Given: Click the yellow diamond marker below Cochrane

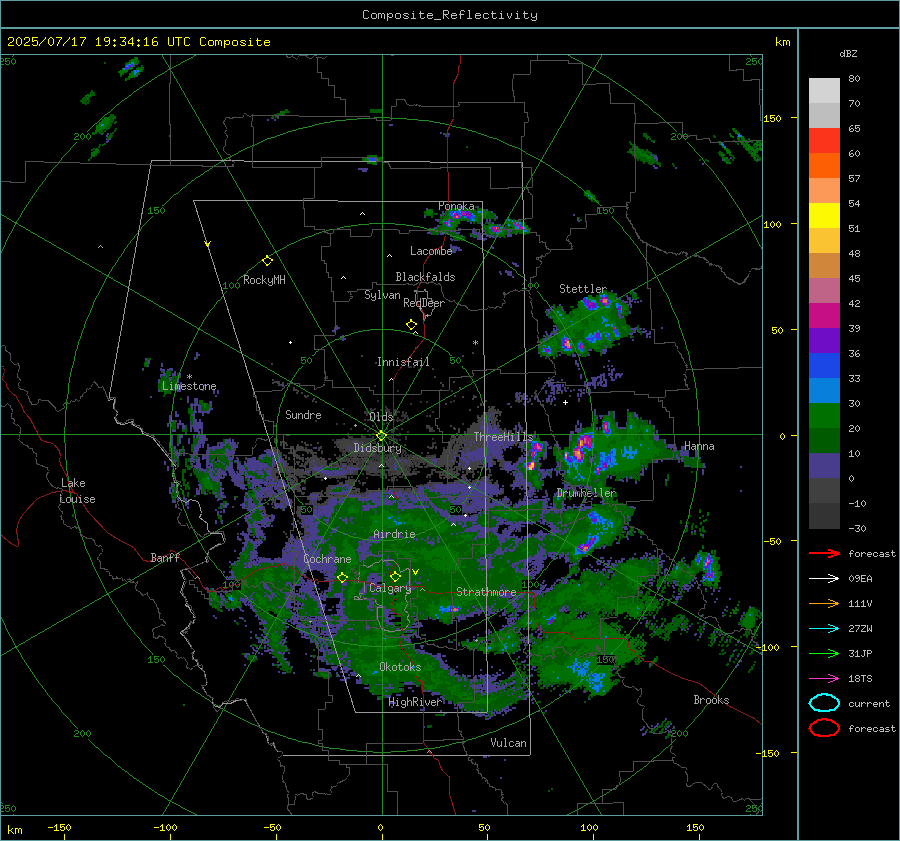Looking at the screenshot, I should point(342,577).
